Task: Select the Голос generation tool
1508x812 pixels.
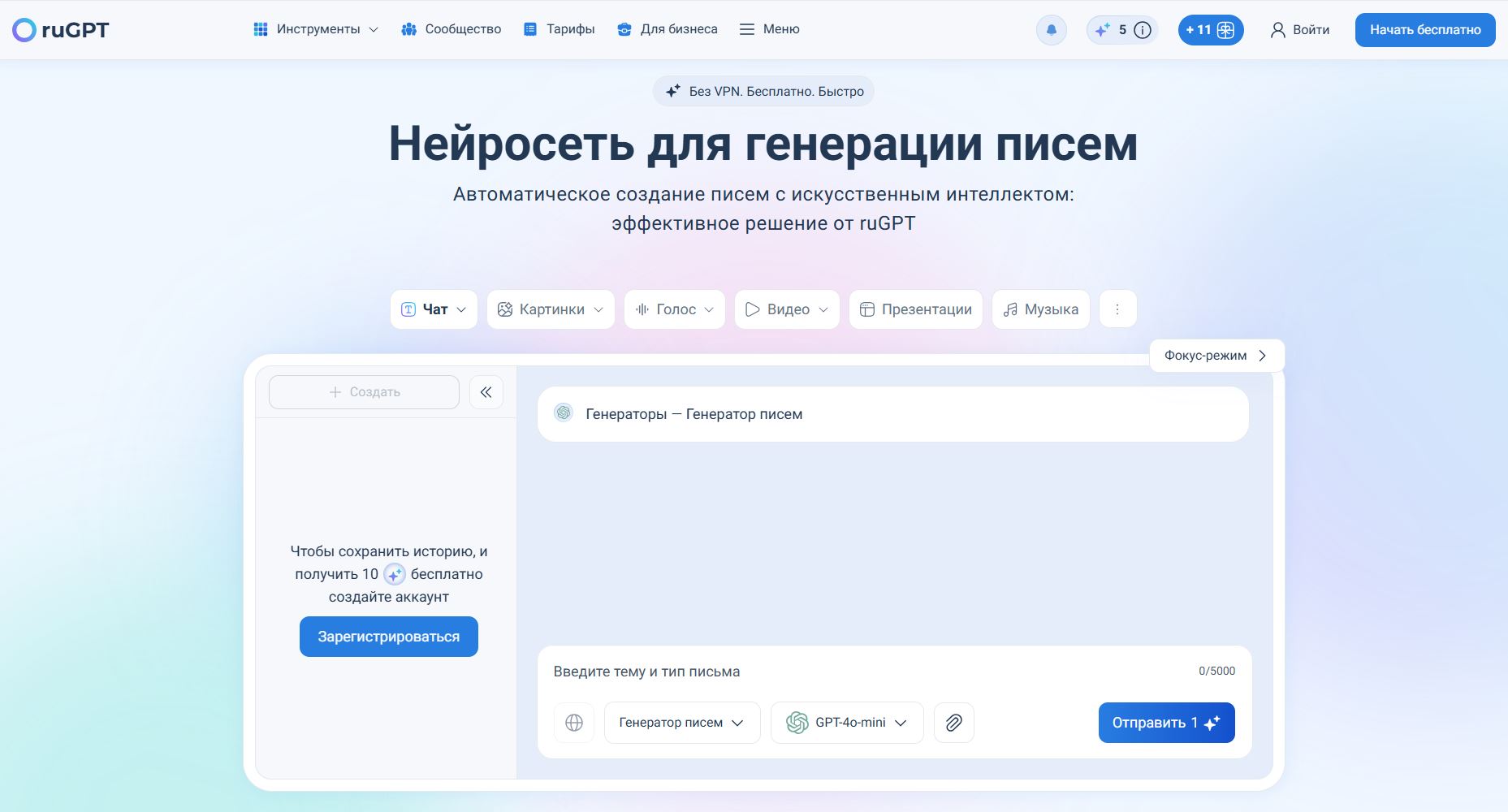Action: tap(673, 309)
